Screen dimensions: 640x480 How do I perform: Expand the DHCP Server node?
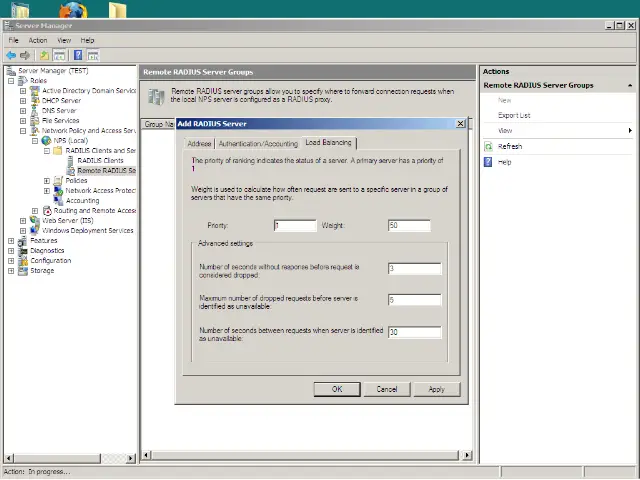(x=23, y=101)
